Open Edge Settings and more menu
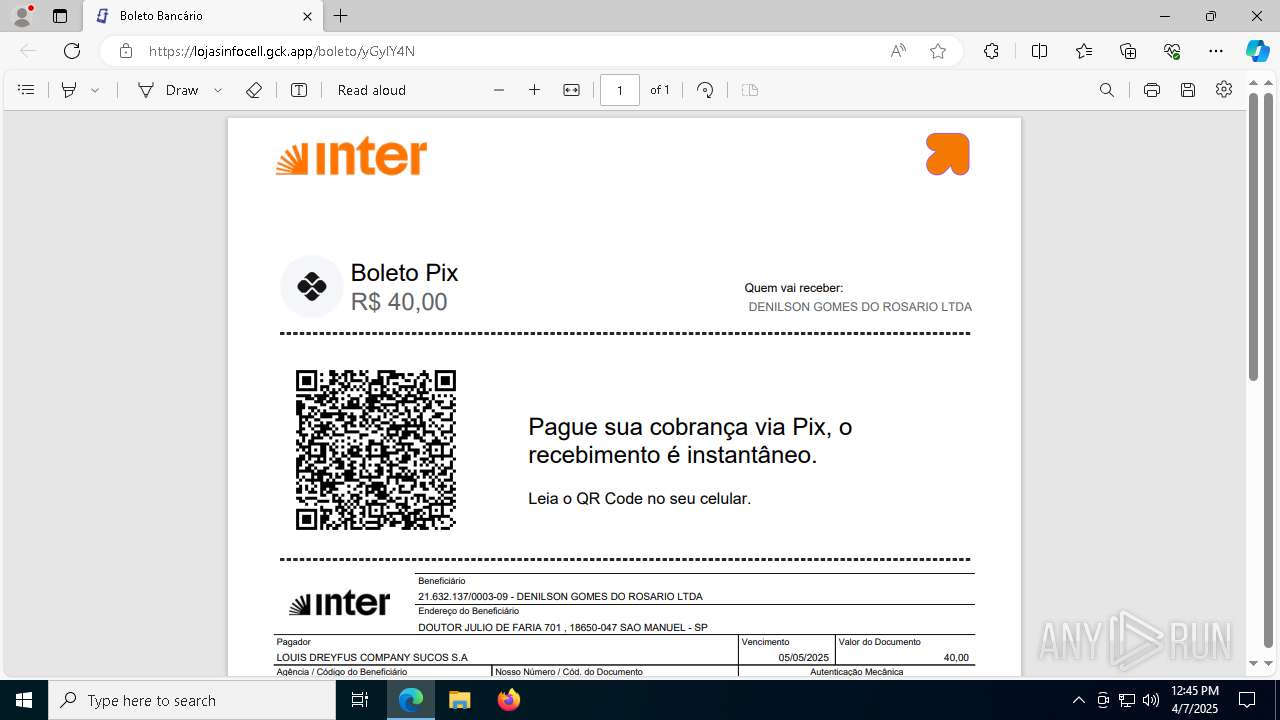The height and width of the screenshot is (720, 1280). coord(1216,51)
